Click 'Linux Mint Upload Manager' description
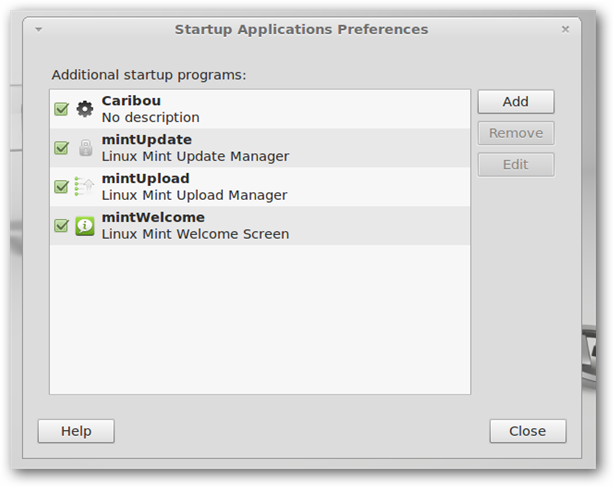This screenshot has height=487, width=614. pyautogui.click(x=195, y=195)
